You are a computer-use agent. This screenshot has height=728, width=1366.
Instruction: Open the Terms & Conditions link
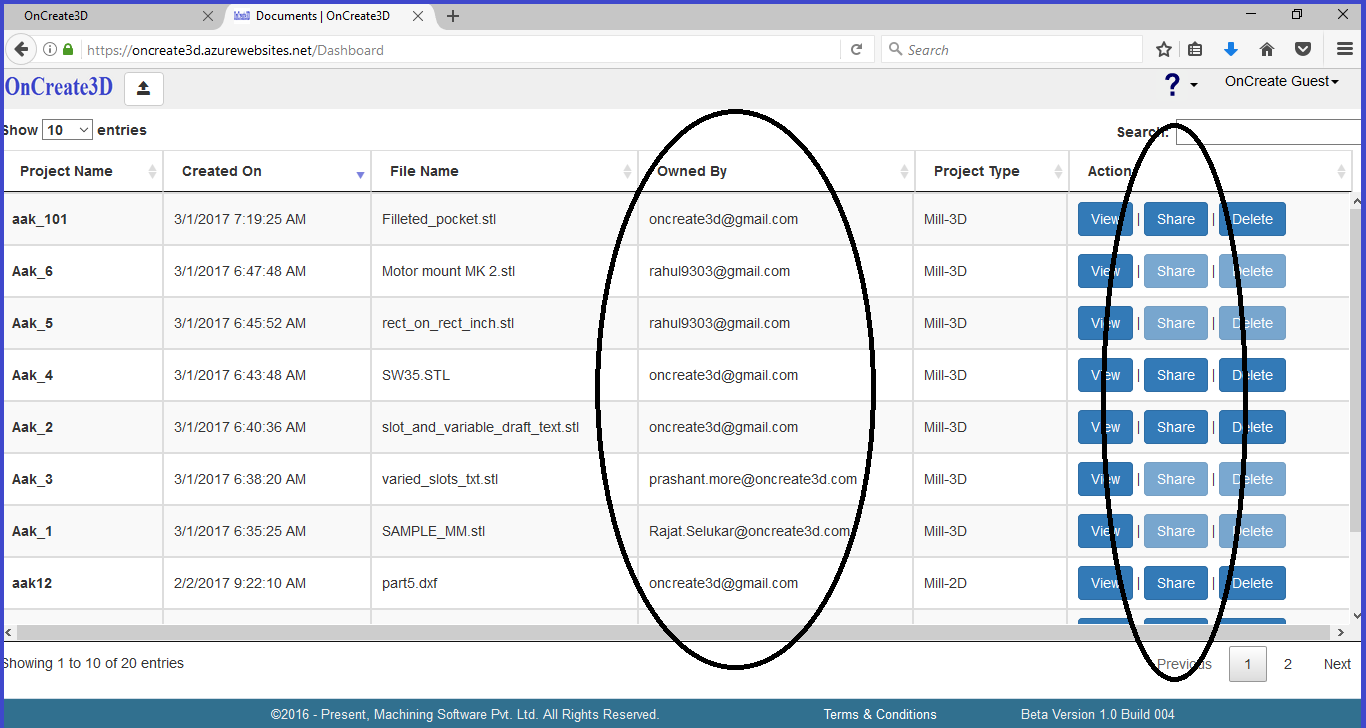tap(880, 714)
